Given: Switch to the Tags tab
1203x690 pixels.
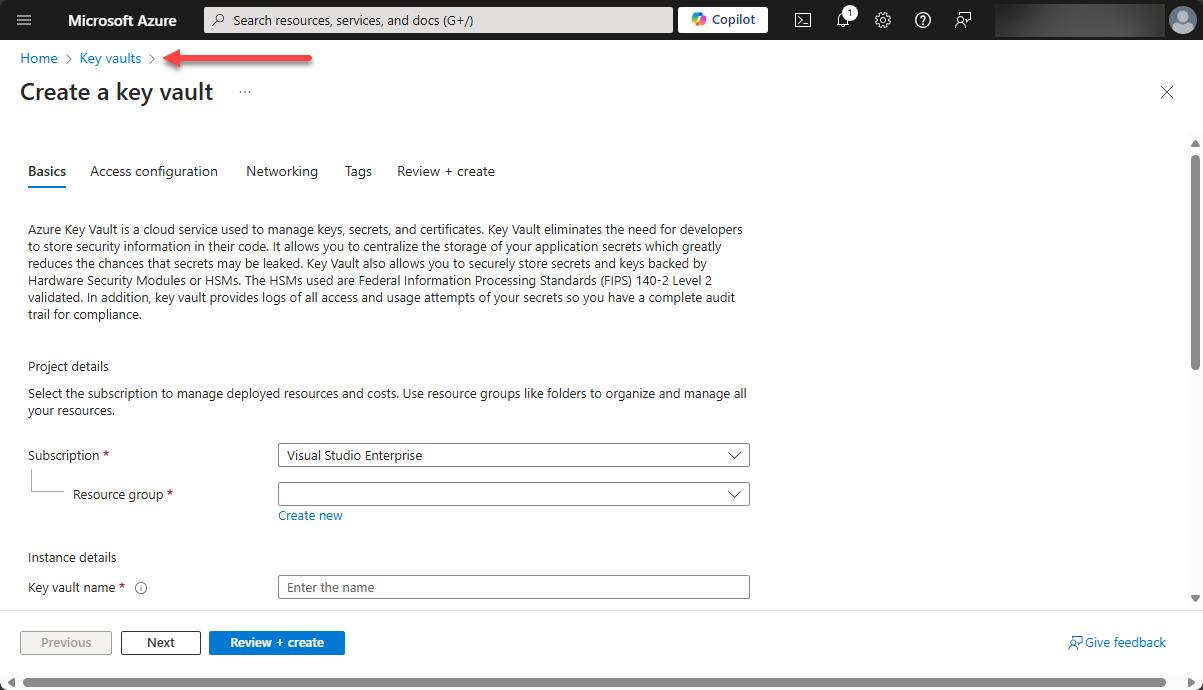Looking at the screenshot, I should point(358,172).
